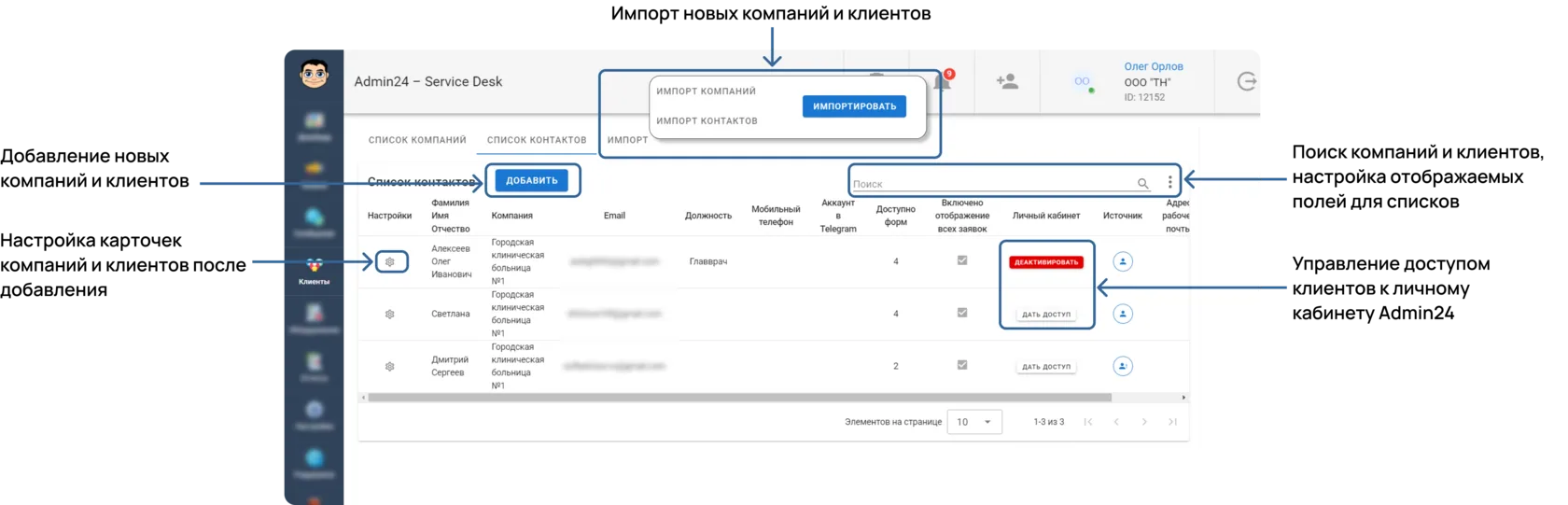Click the name Дмитрий Сергеев in the table

coord(450,366)
